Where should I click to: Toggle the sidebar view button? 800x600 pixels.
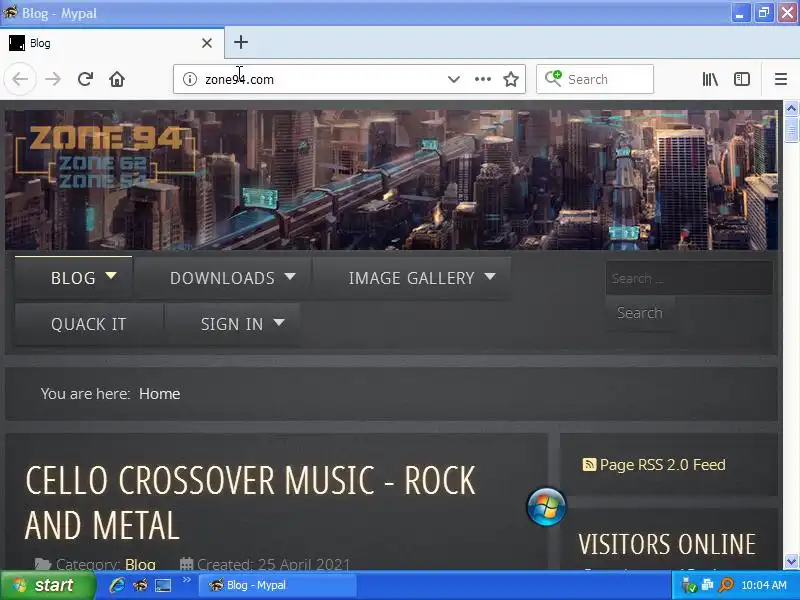[x=742, y=79]
